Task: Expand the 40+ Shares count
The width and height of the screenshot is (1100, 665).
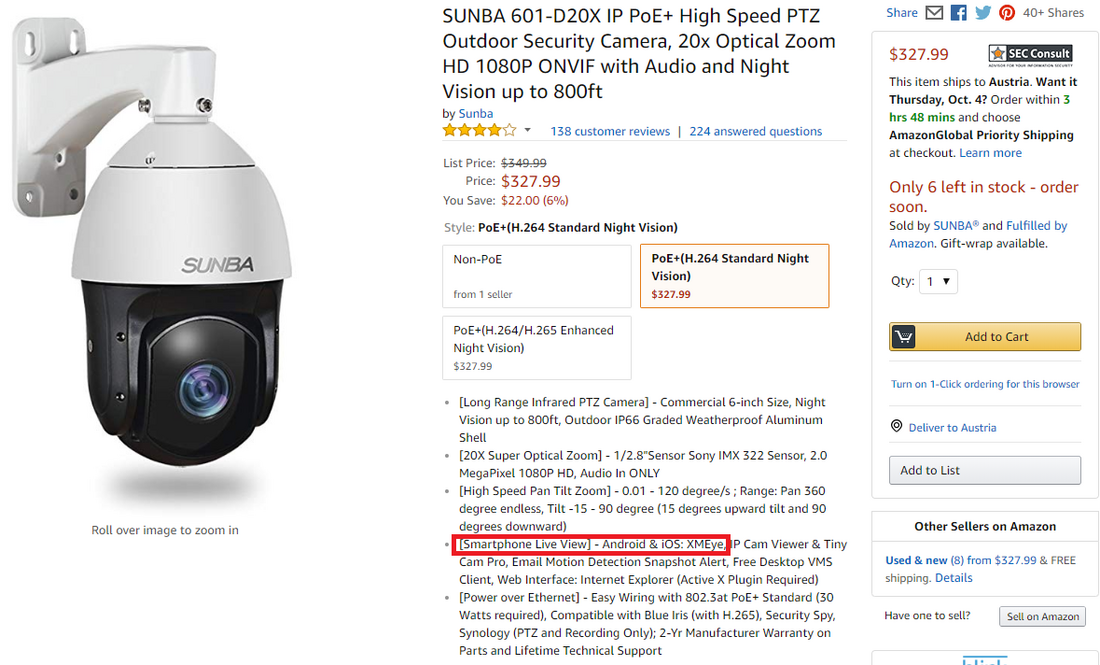Action: click(x=1052, y=13)
